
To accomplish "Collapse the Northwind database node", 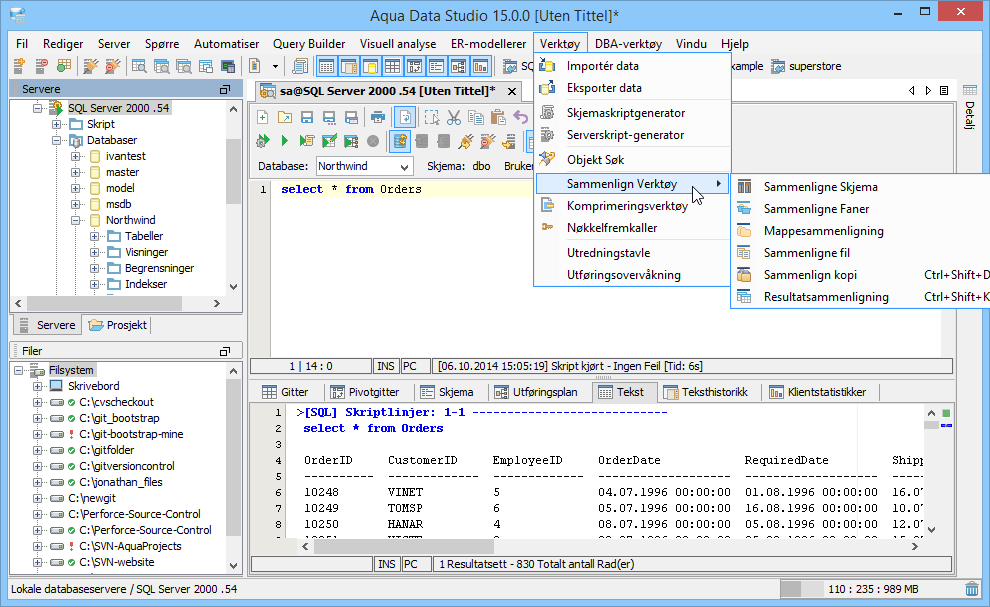I will click(76, 220).
